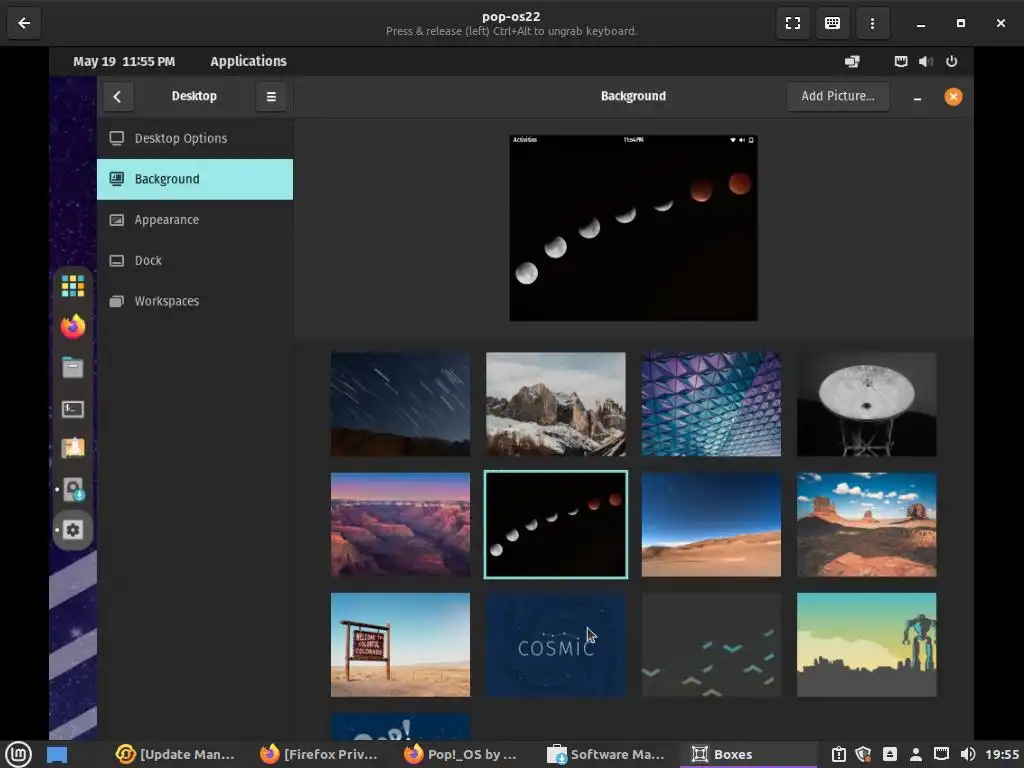
Task: Choose the robot skyline wallpaper
Action: [867, 645]
